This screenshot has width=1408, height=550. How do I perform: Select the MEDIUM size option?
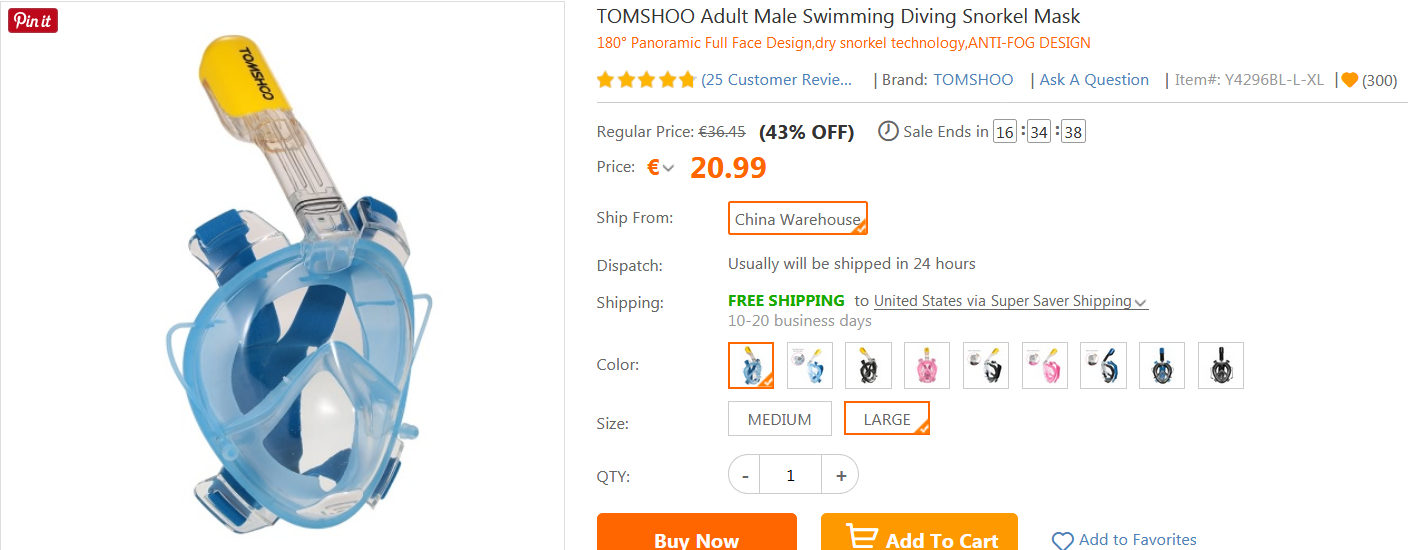coord(779,419)
